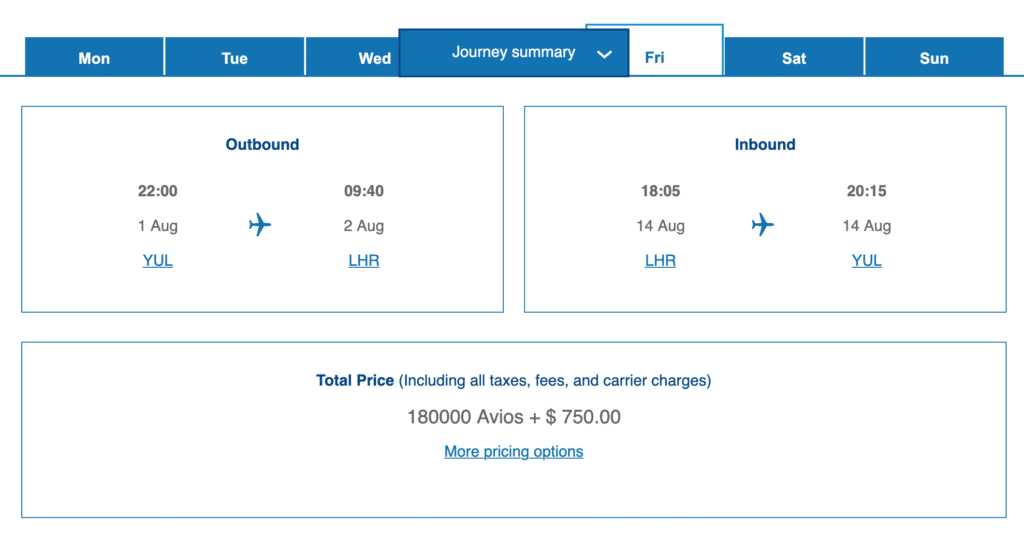Collapse the Journey summary chevron arrow
This screenshot has width=1024, height=534.
tap(604, 54)
